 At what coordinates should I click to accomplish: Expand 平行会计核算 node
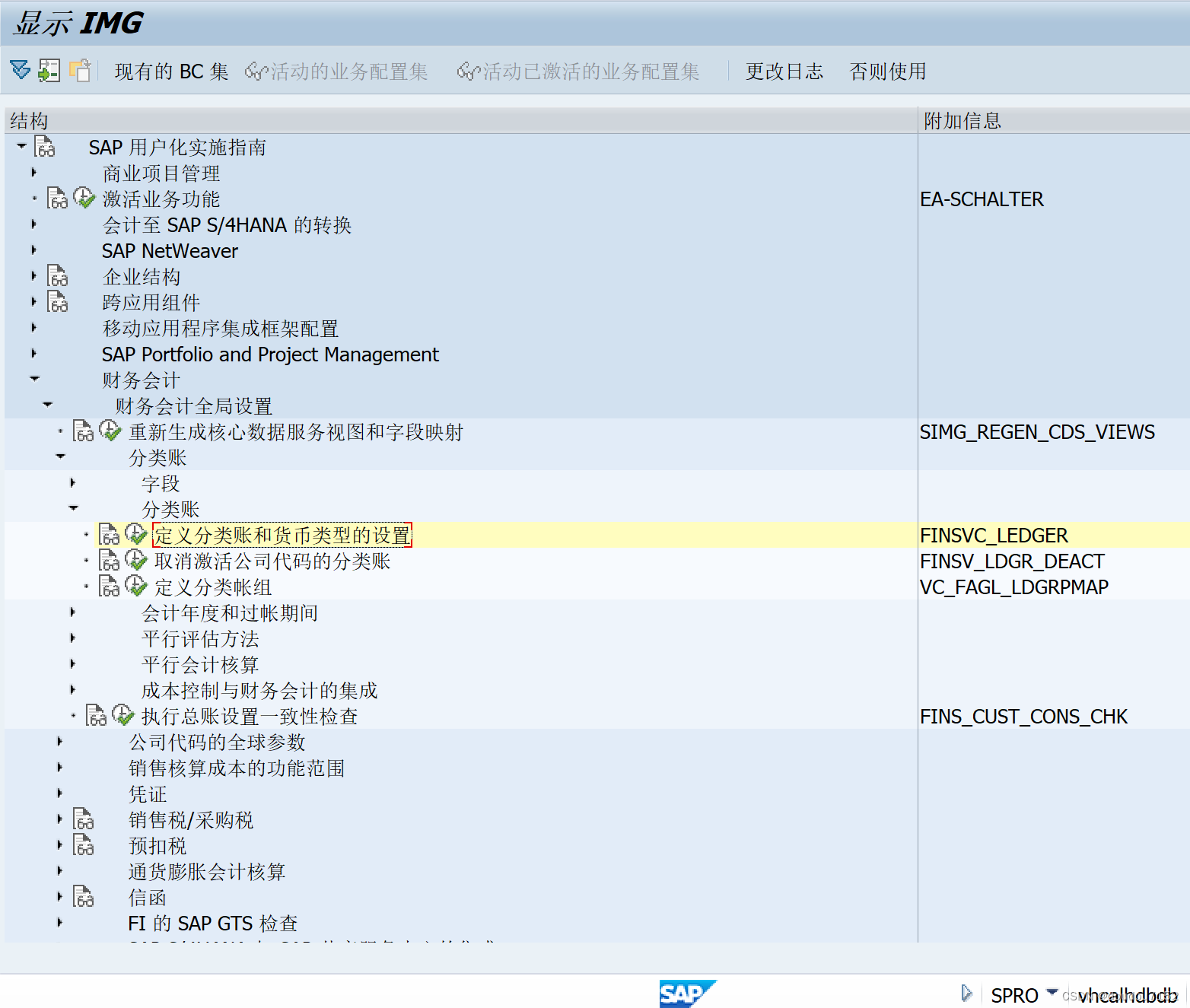click(x=72, y=664)
